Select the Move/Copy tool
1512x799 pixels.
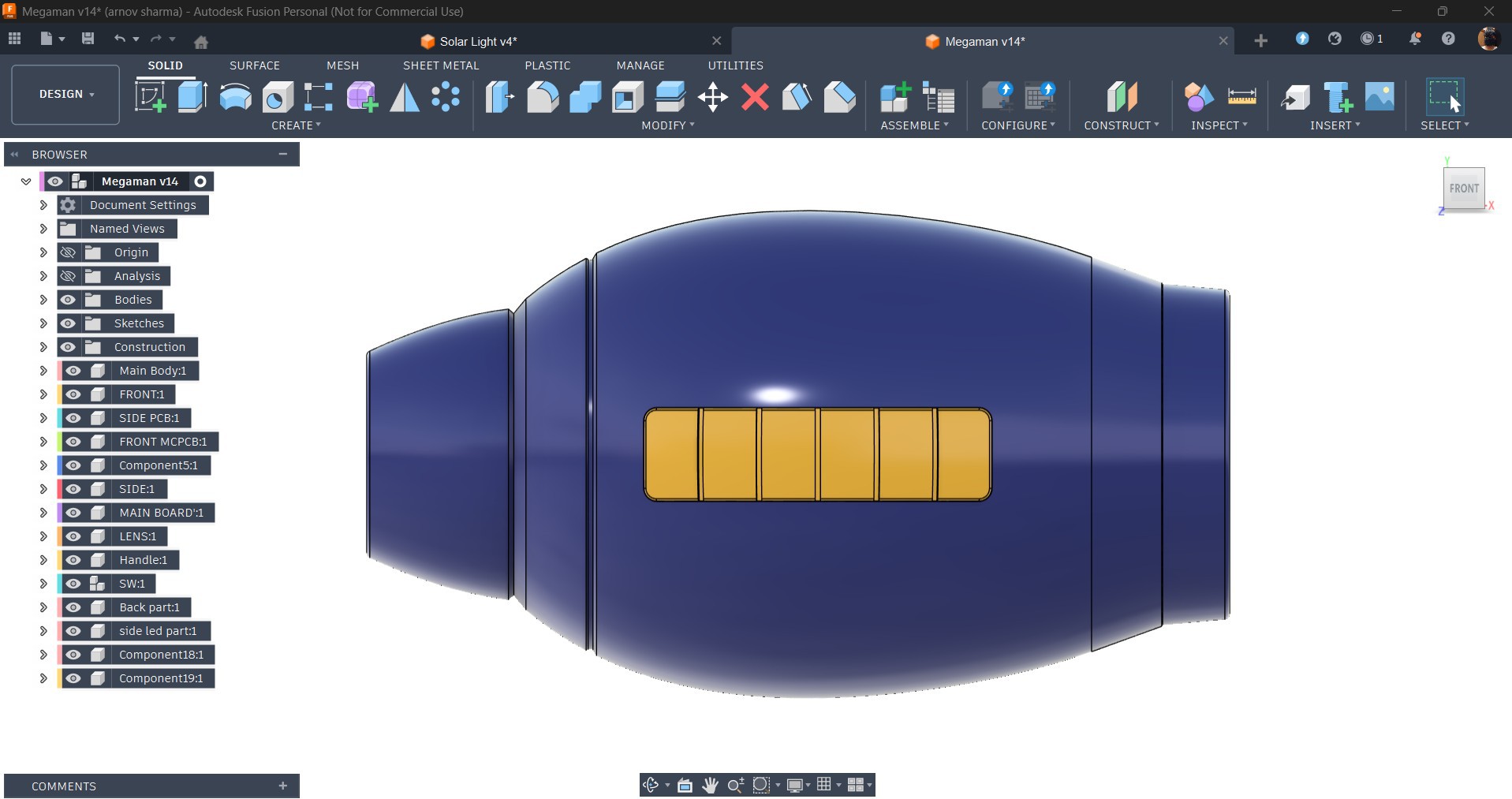coord(712,97)
